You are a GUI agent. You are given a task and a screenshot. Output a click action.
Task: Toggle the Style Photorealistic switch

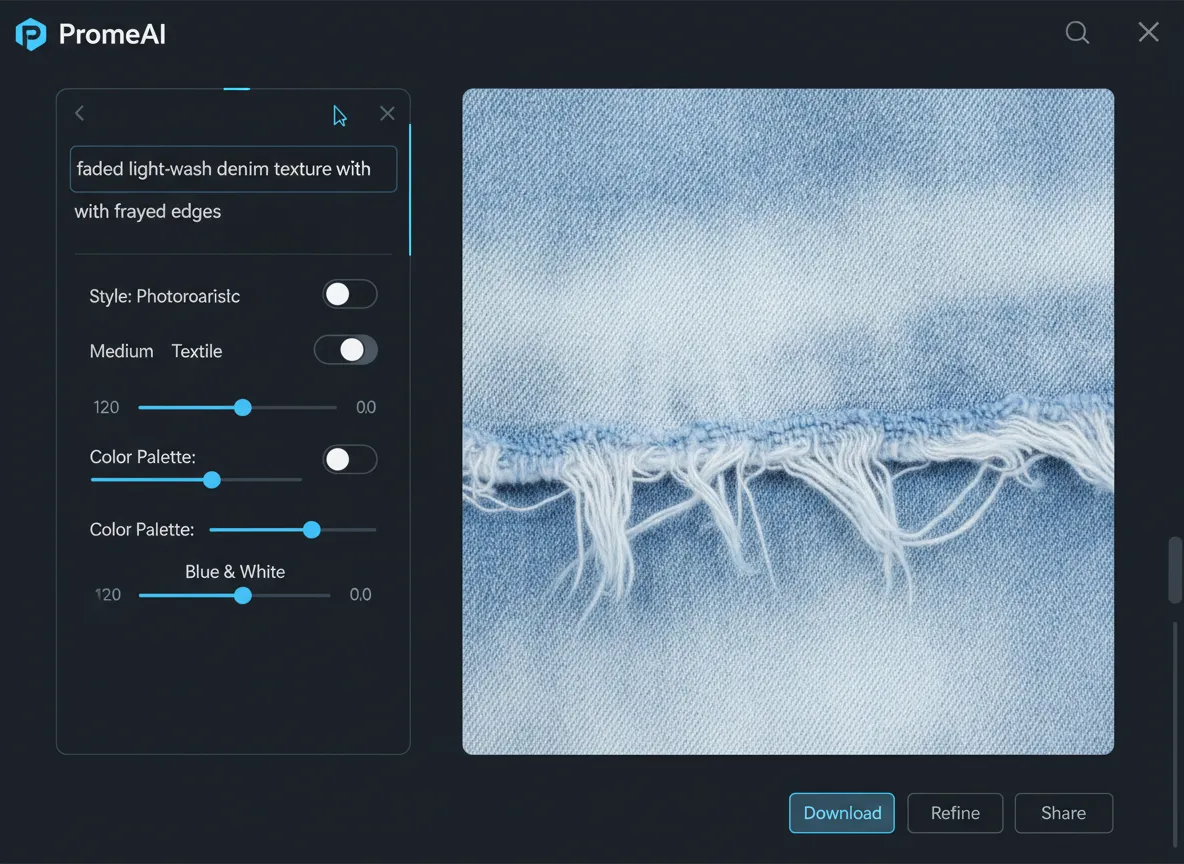[349, 294]
